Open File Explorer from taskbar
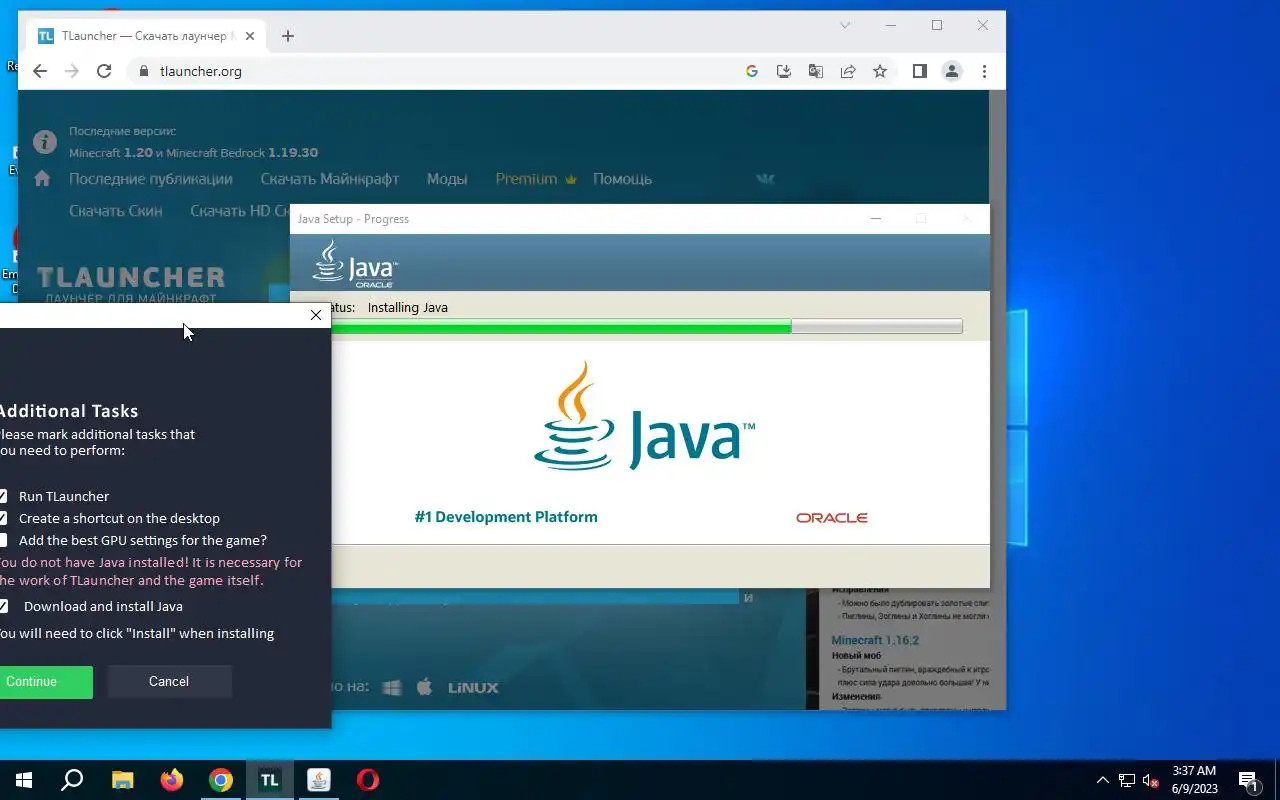The width and height of the screenshot is (1280, 800). coord(122,780)
